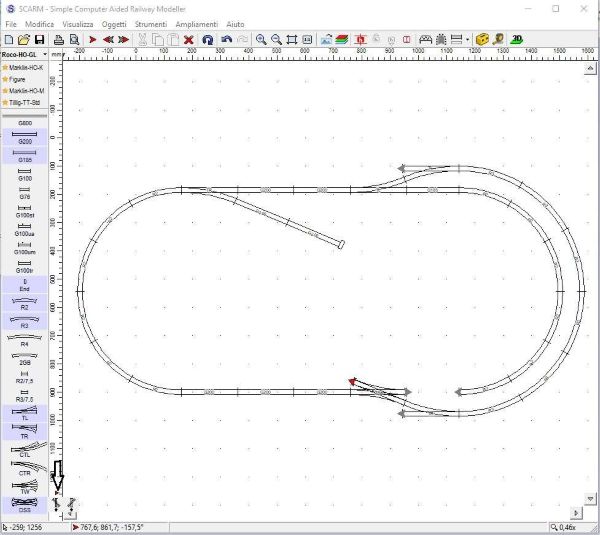Zoom in with the magnifier plus icon
This screenshot has width=600, height=535.
click(261, 39)
